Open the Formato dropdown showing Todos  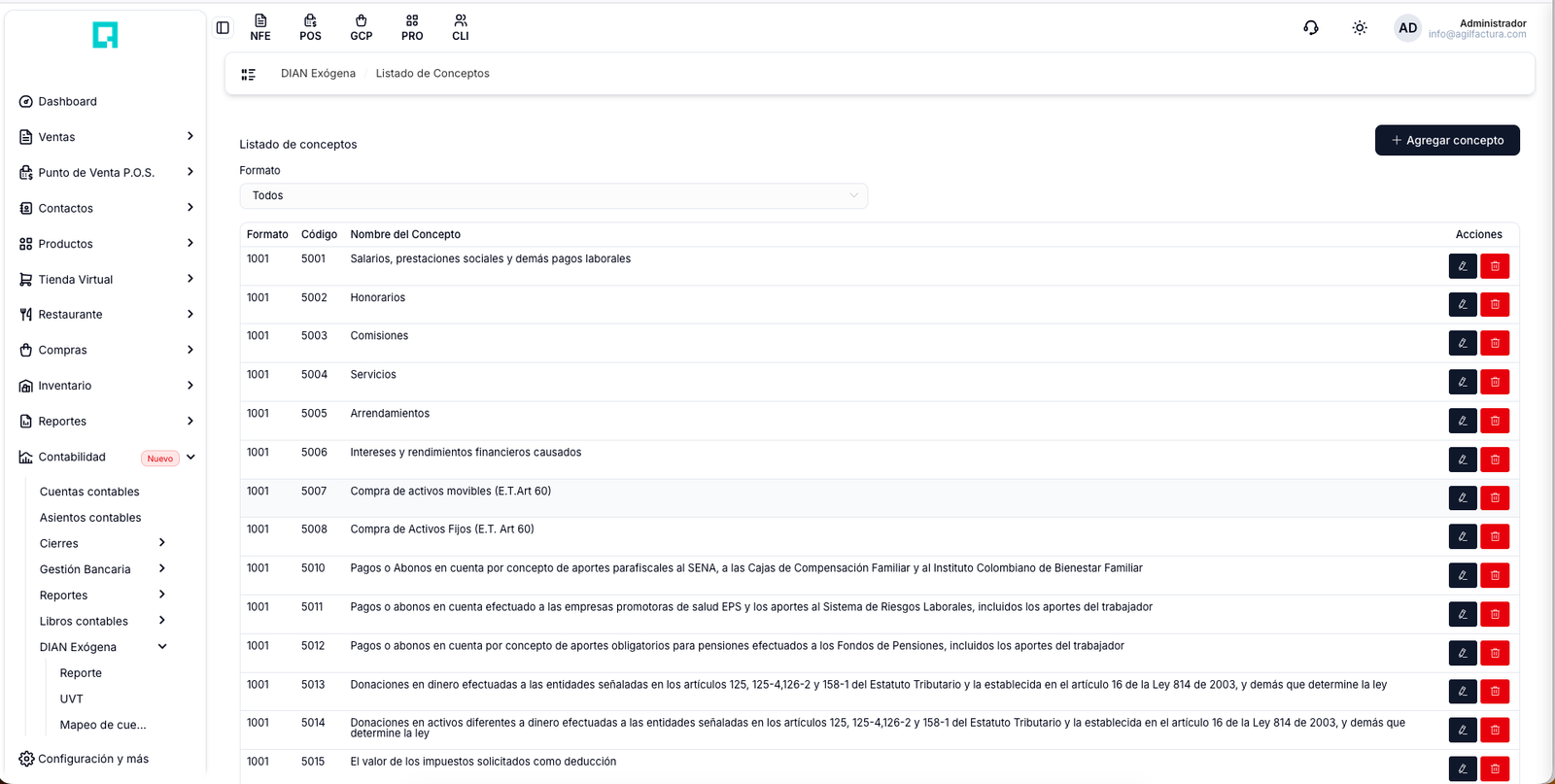pyautogui.click(x=553, y=195)
